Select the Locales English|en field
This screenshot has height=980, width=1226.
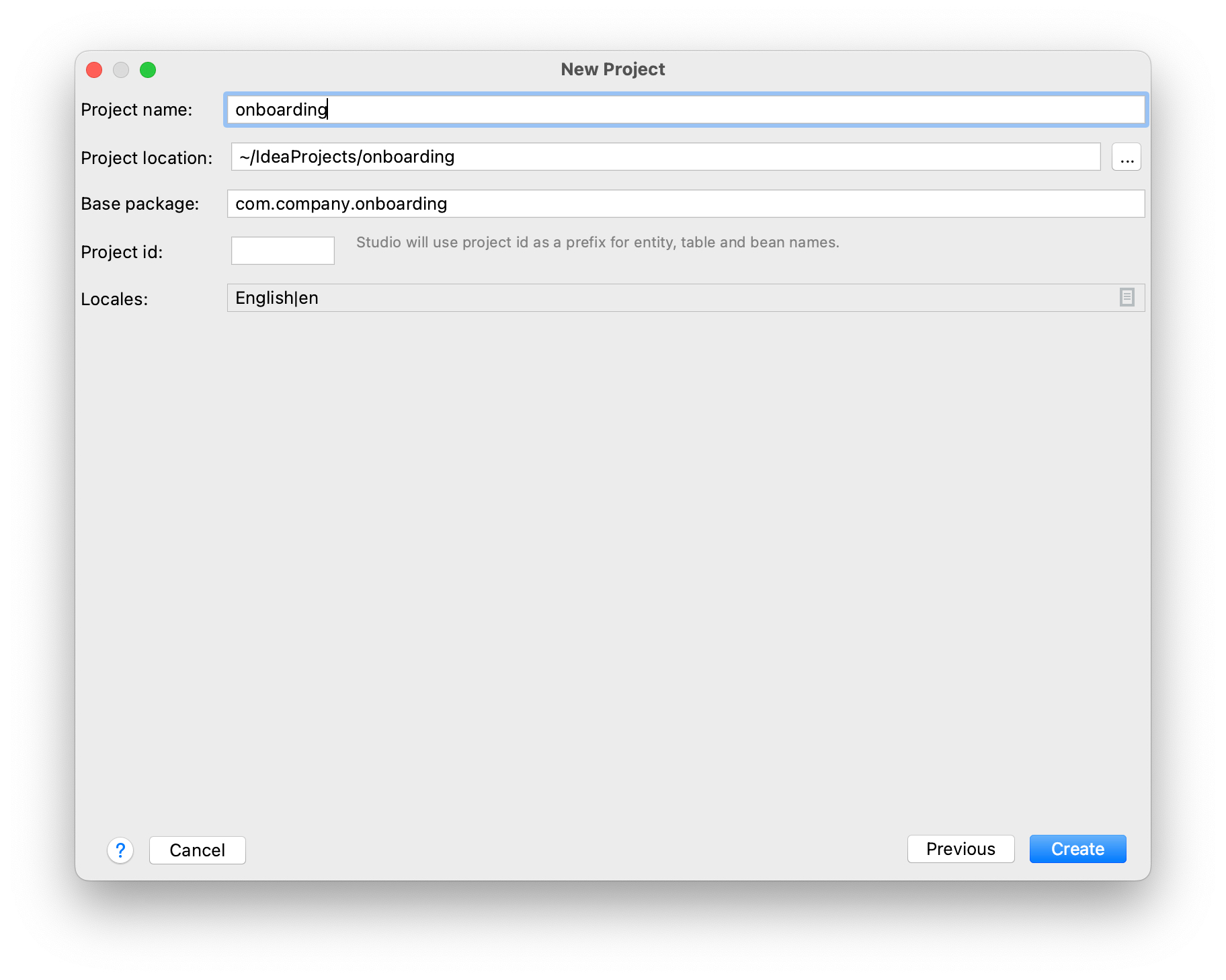686,298
